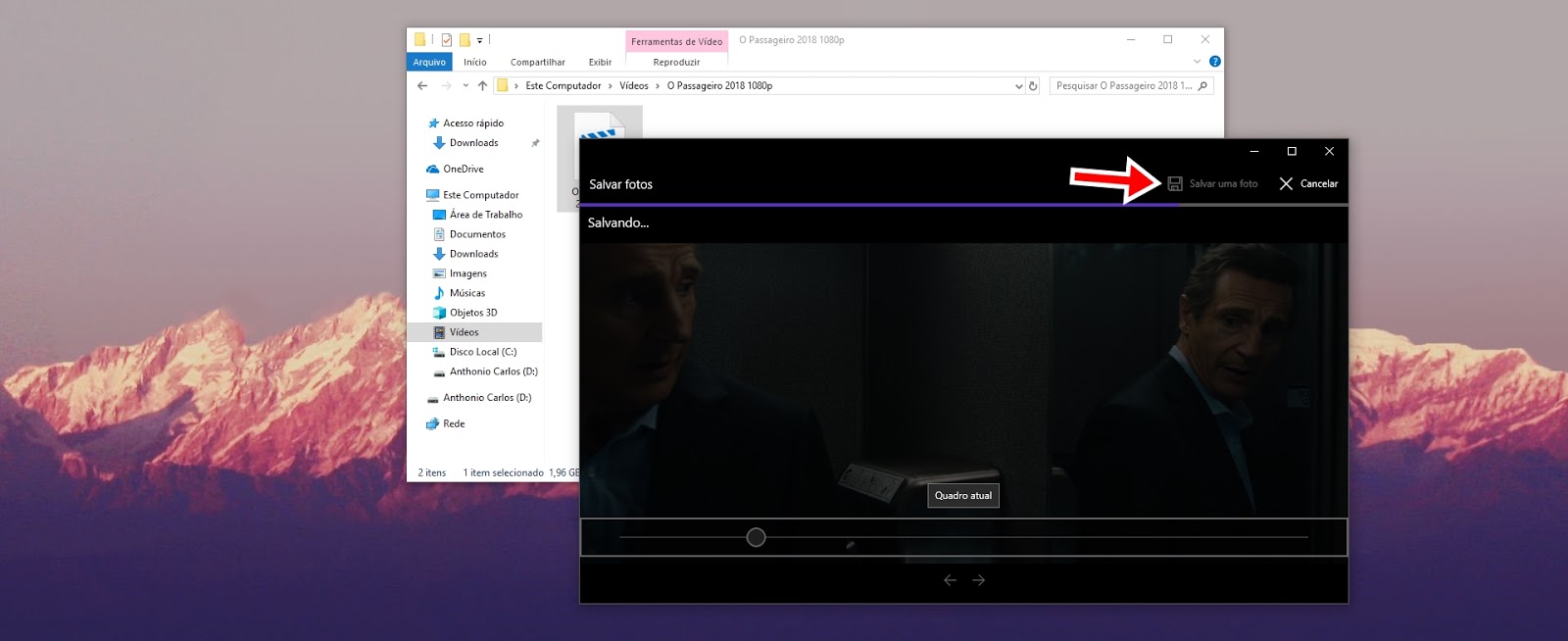The height and width of the screenshot is (641, 1568).
Task: Click quick access new folder icon
Action: click(465, 40)
